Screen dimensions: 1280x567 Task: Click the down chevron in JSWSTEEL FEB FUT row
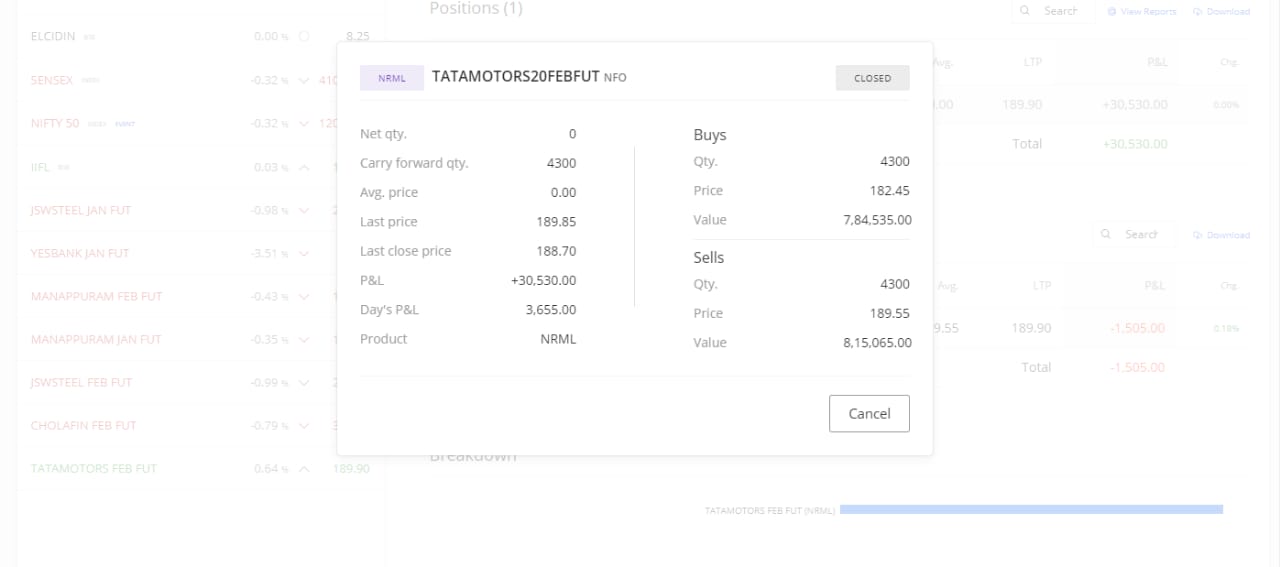pos(304,382)
